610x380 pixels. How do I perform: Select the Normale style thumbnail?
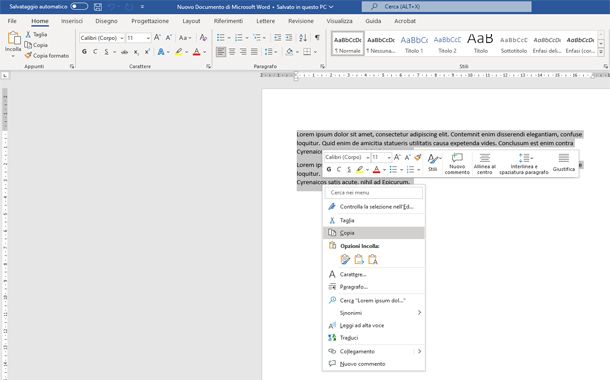pos(348,44)
